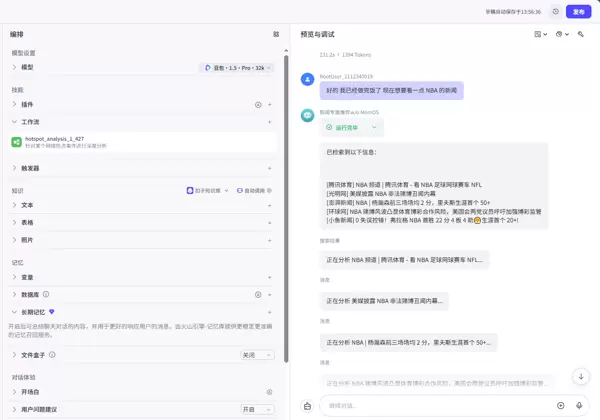Click the auto-generate icon for 开场白
Image resolution: width=600 pixels, height=420 pixels.
click(x=269, y=392)
